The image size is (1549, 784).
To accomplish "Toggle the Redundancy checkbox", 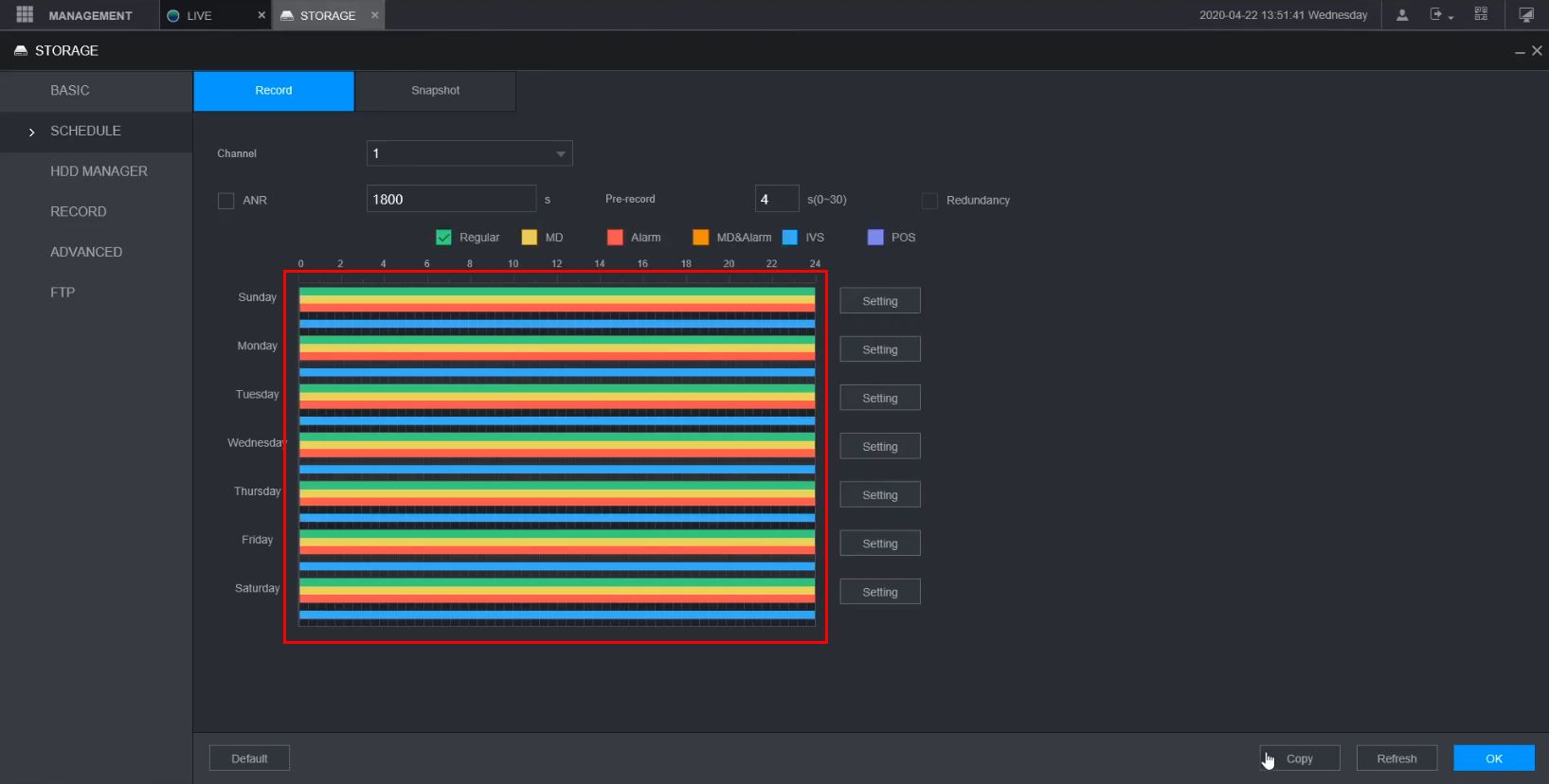I will [929, 201].
